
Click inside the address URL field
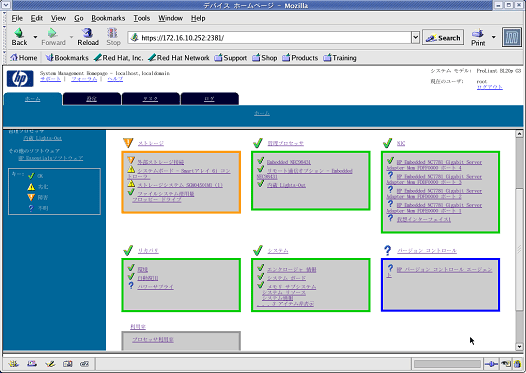coord(269,38)
